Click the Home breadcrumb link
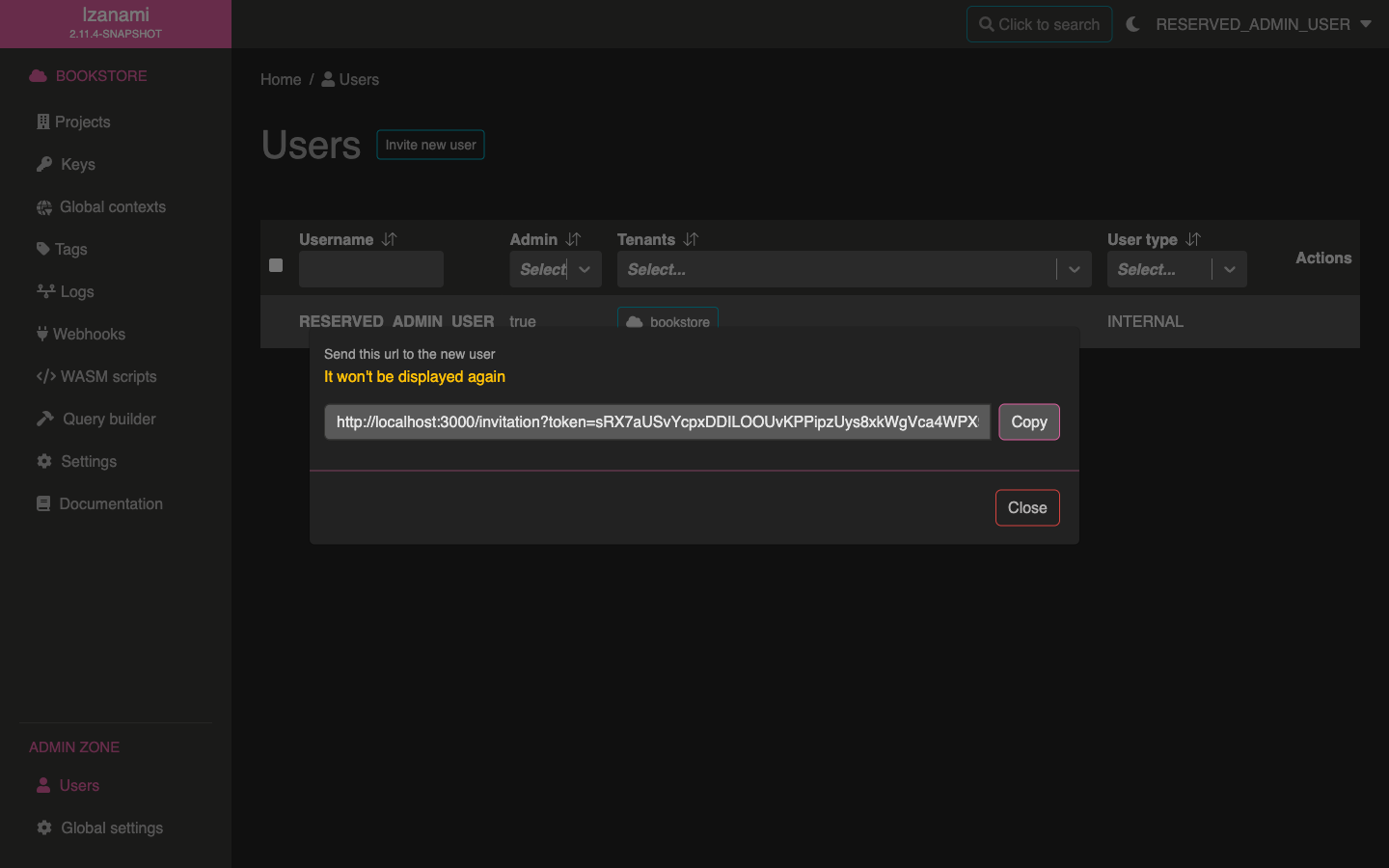The image size is (1389, 868). (281, 79)
